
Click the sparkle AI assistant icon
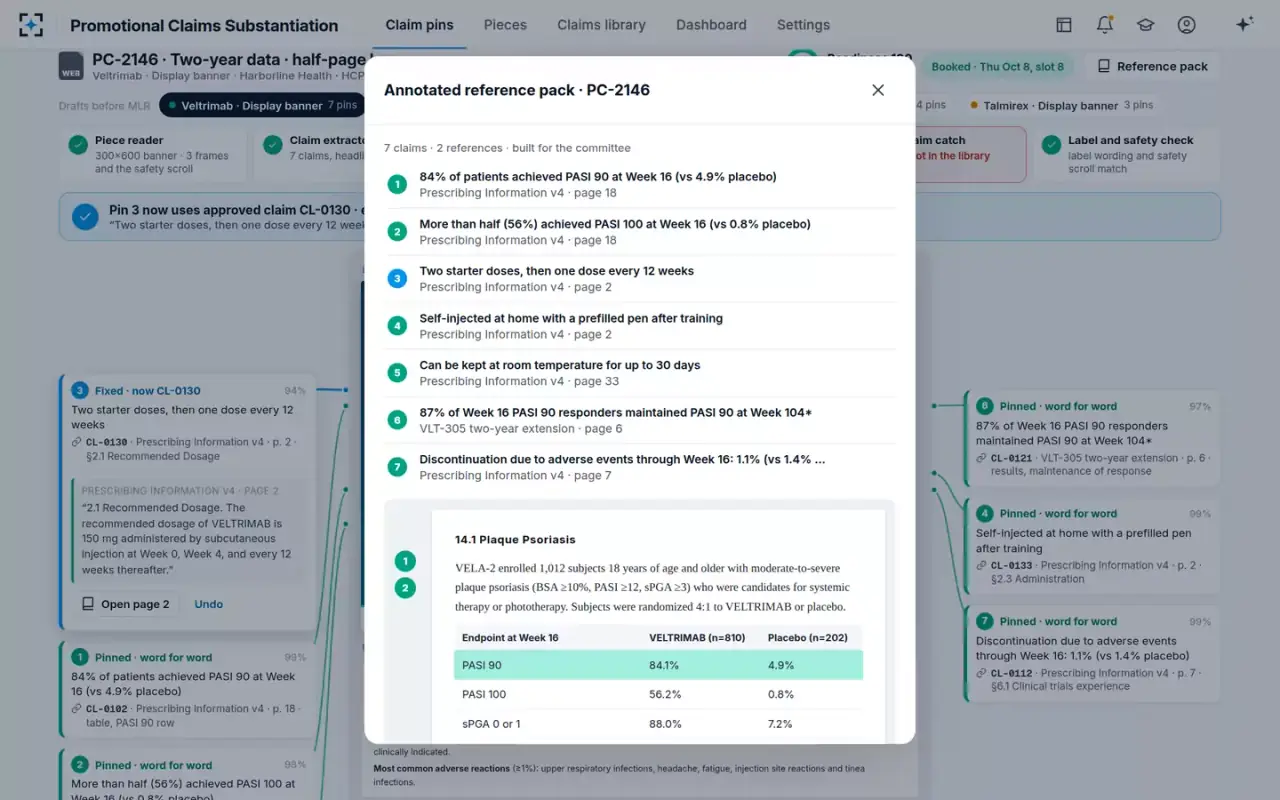[1244, 25]
